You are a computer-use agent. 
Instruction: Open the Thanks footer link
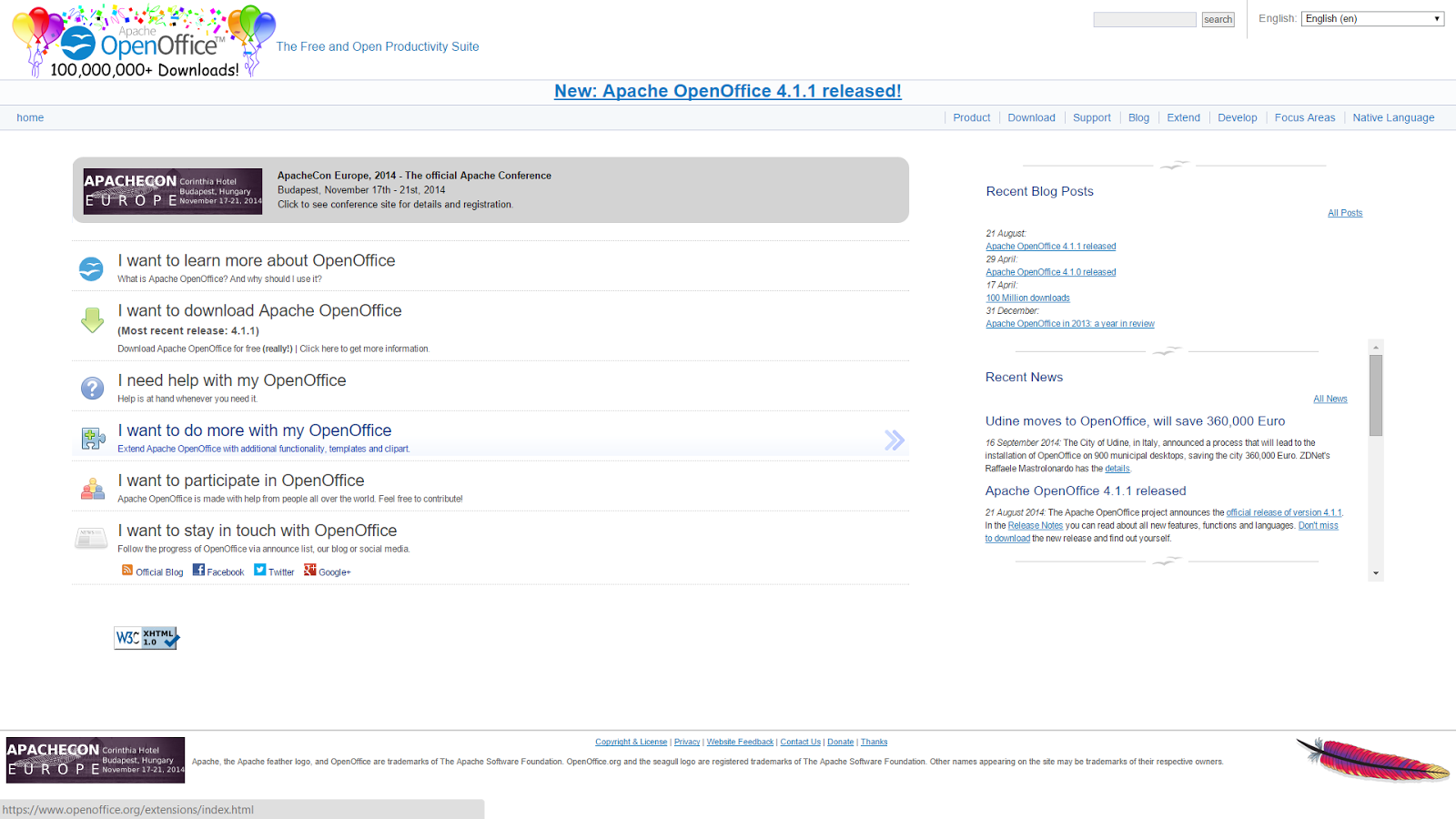(874, 742)
